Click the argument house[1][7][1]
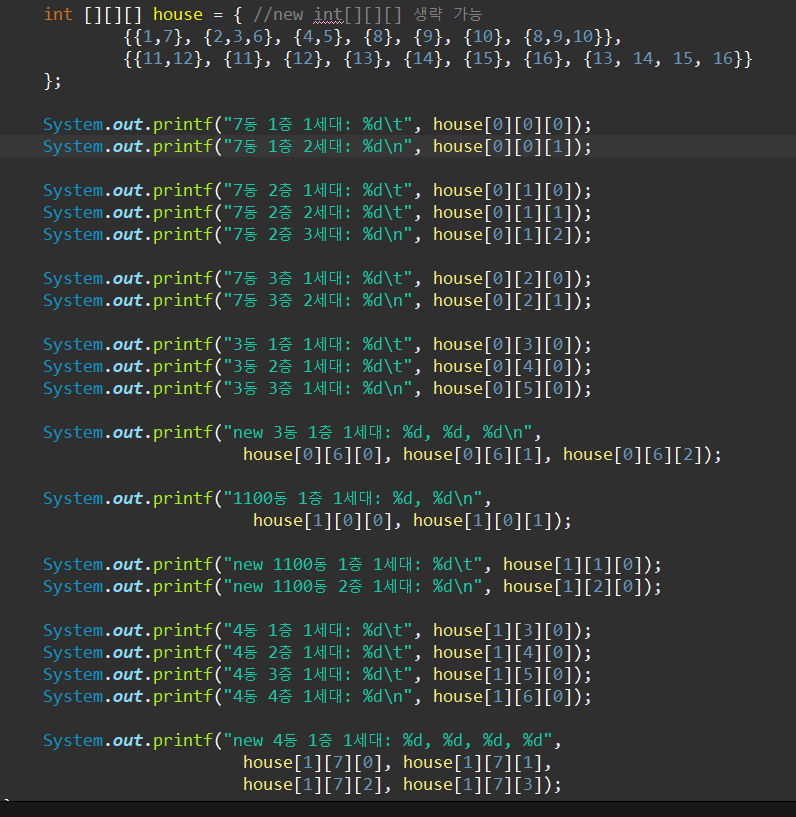Viewport: 796px width, 817px height. click(472, 763)
